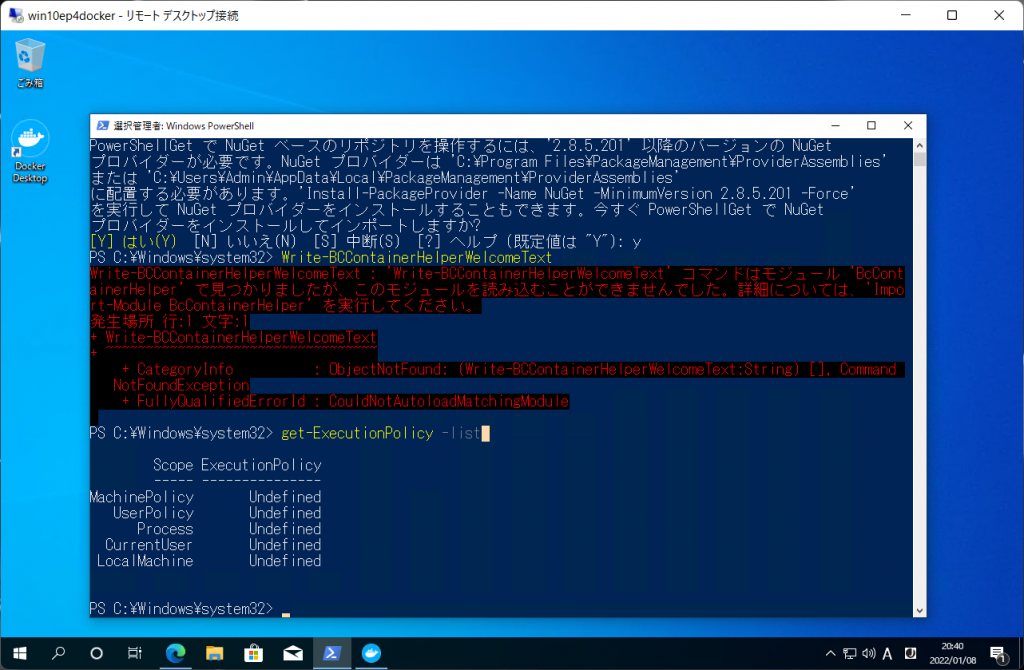The image size is (1024, 670).
Task: Minimize the remote desktop connection window
Action: click(x=905, y=15)
